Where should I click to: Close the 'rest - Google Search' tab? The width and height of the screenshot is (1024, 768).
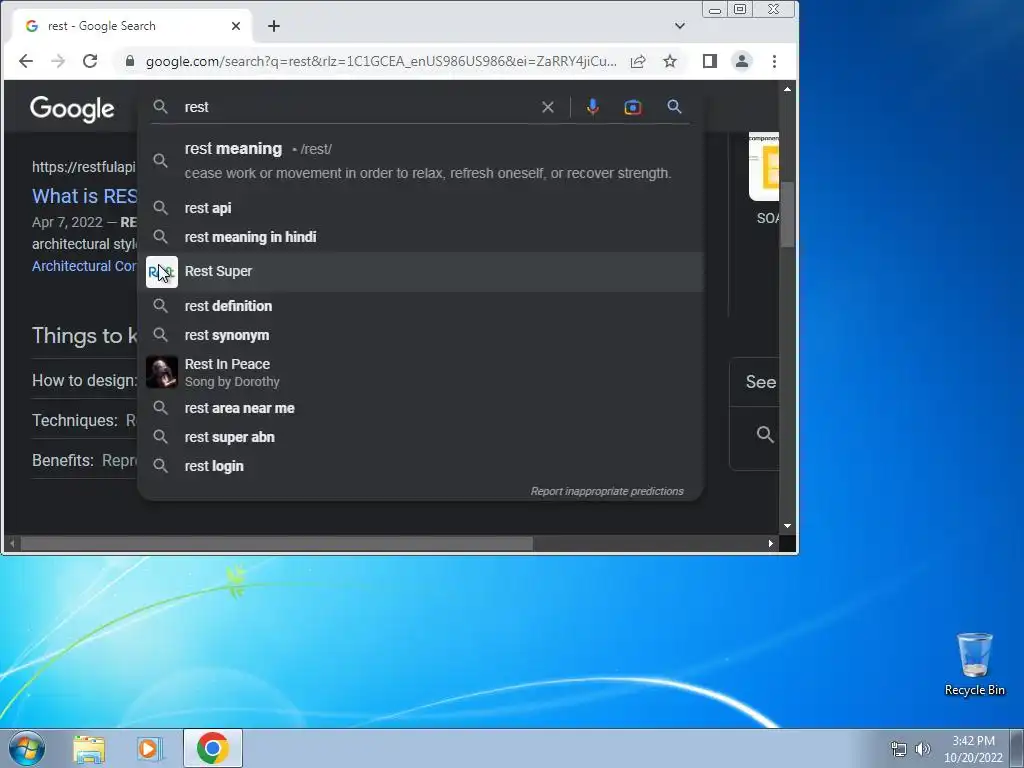[x=236, y=26]
